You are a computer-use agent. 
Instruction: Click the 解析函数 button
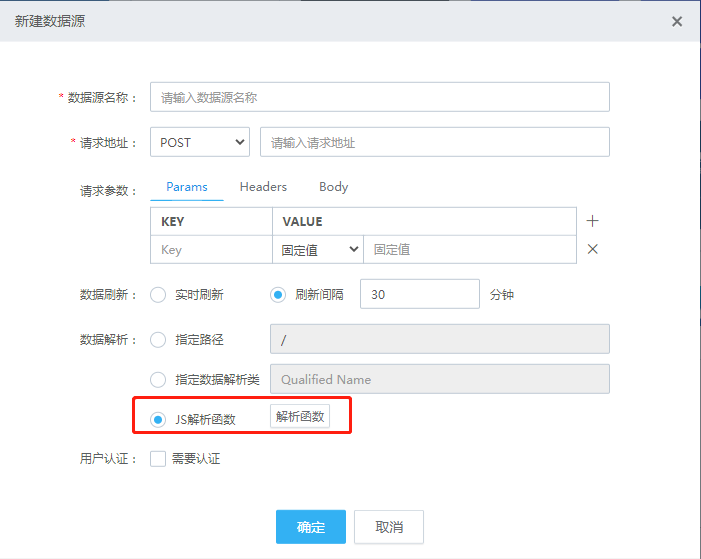pos(300,416)
